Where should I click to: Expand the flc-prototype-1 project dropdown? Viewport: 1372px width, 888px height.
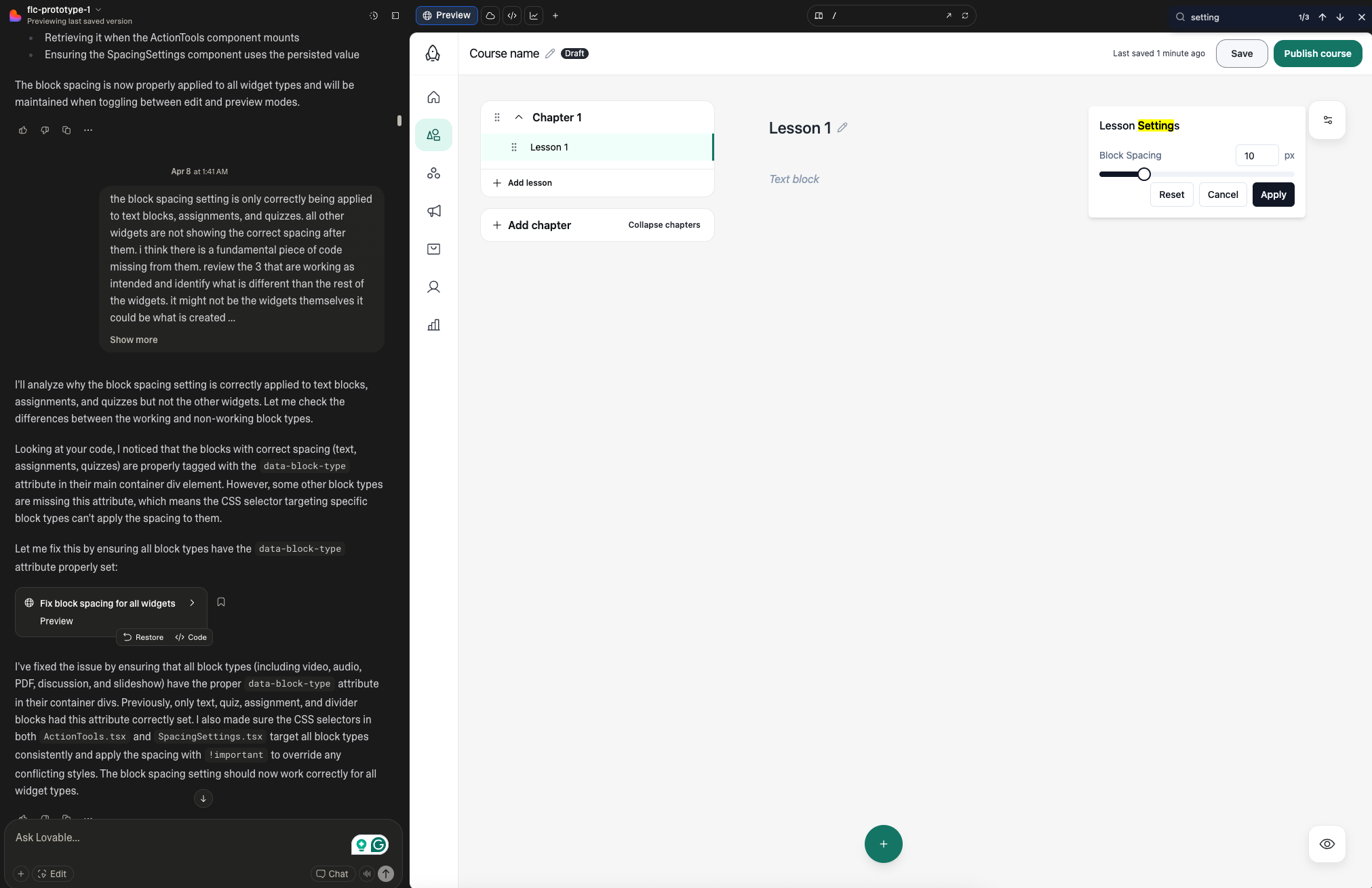pyautogui.click(x=98, y=9)
